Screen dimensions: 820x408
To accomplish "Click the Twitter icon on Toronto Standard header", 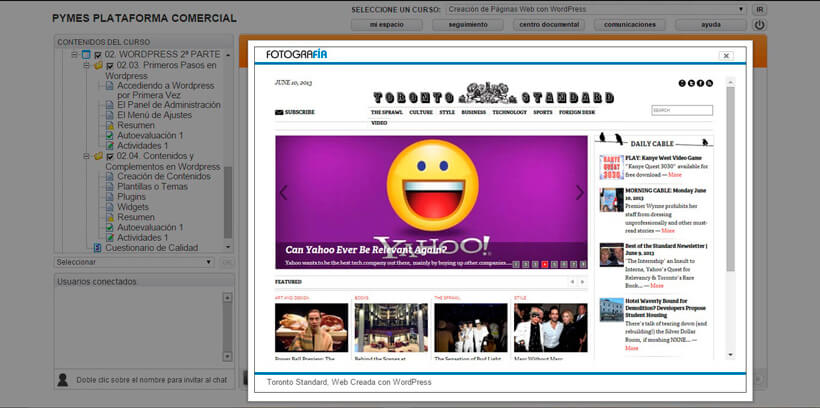I will click(x=691, y=83).
